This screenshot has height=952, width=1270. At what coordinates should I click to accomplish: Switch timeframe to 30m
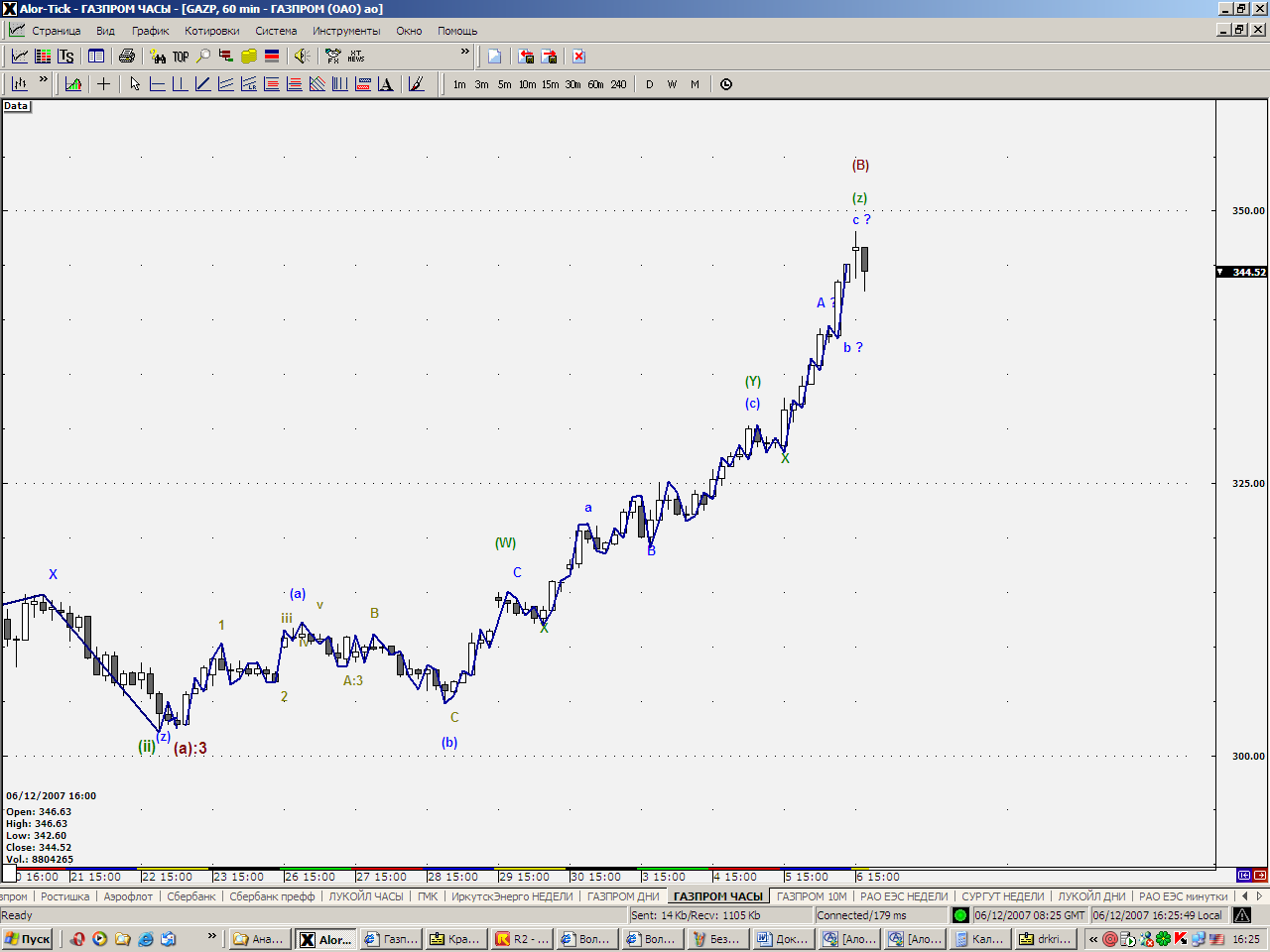click(573, 84)
